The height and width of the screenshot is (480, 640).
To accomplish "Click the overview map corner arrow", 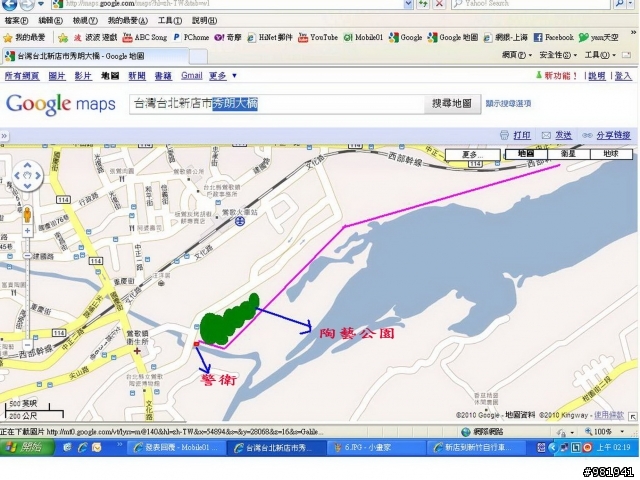I will 633,416.
